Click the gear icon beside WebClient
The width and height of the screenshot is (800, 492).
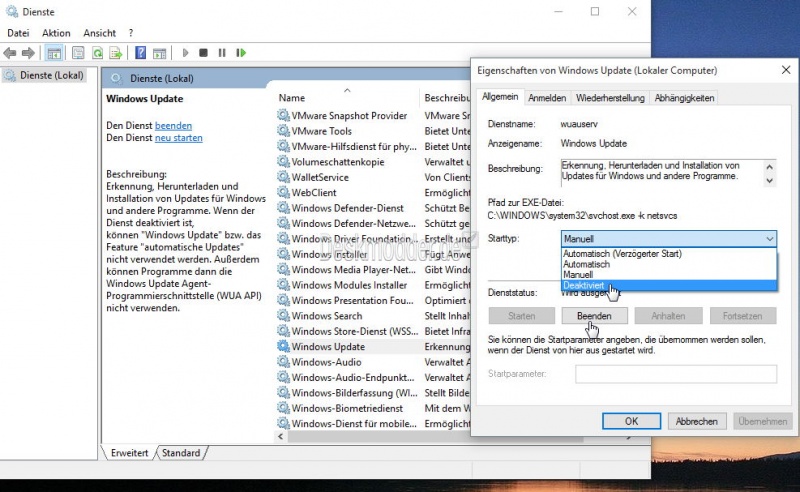(x=283, y=192)
